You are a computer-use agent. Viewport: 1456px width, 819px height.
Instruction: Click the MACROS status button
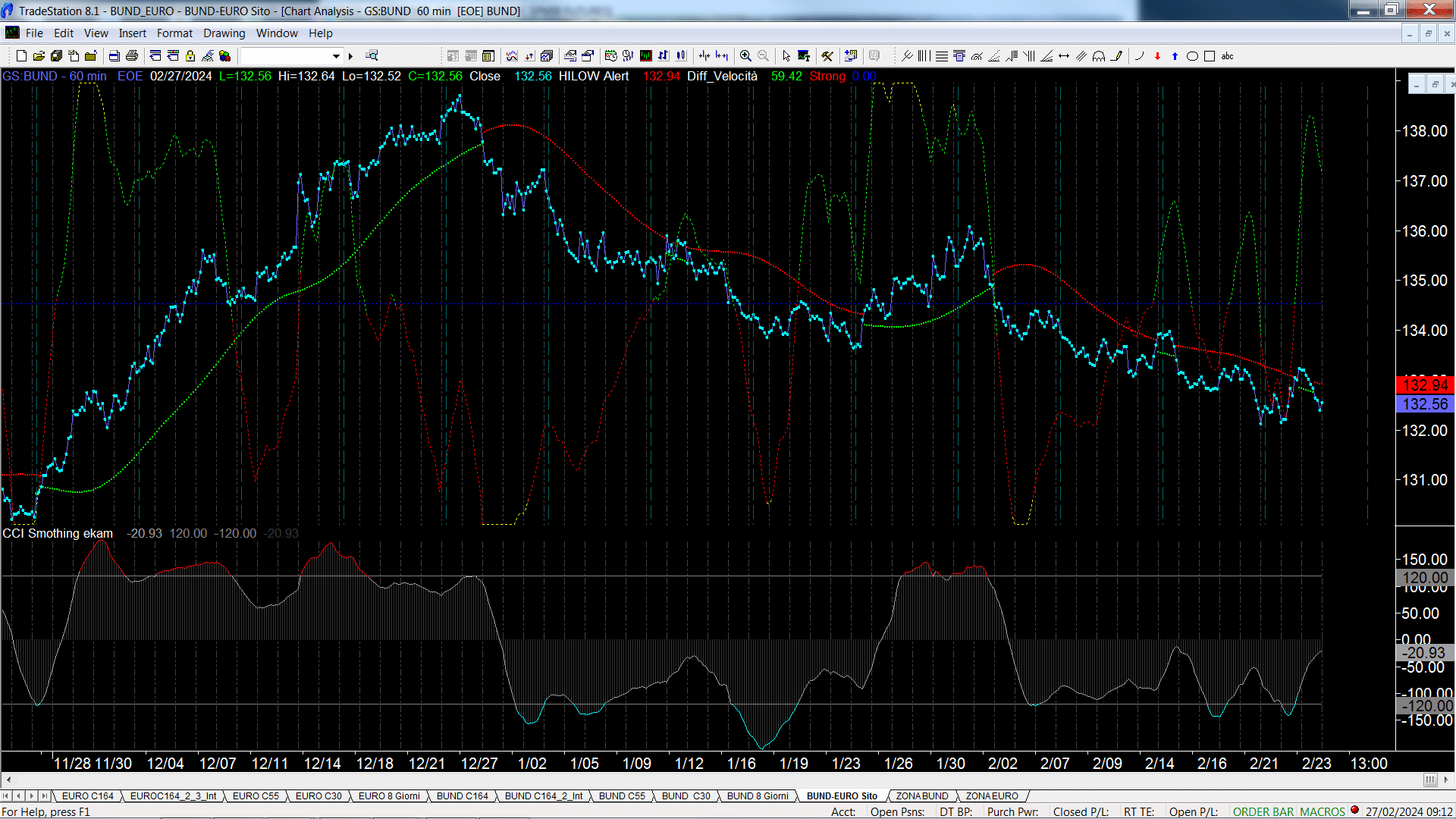coord(1323,812)
